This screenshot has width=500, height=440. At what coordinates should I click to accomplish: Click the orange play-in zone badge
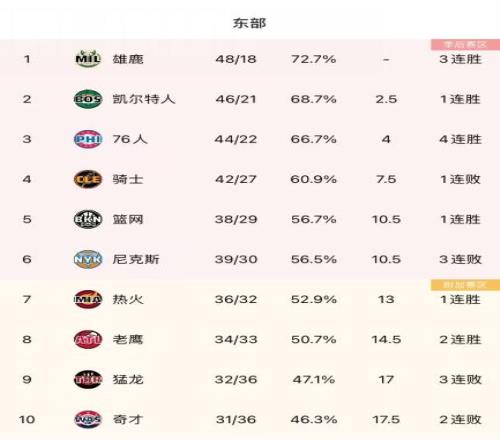click(465, 285)
